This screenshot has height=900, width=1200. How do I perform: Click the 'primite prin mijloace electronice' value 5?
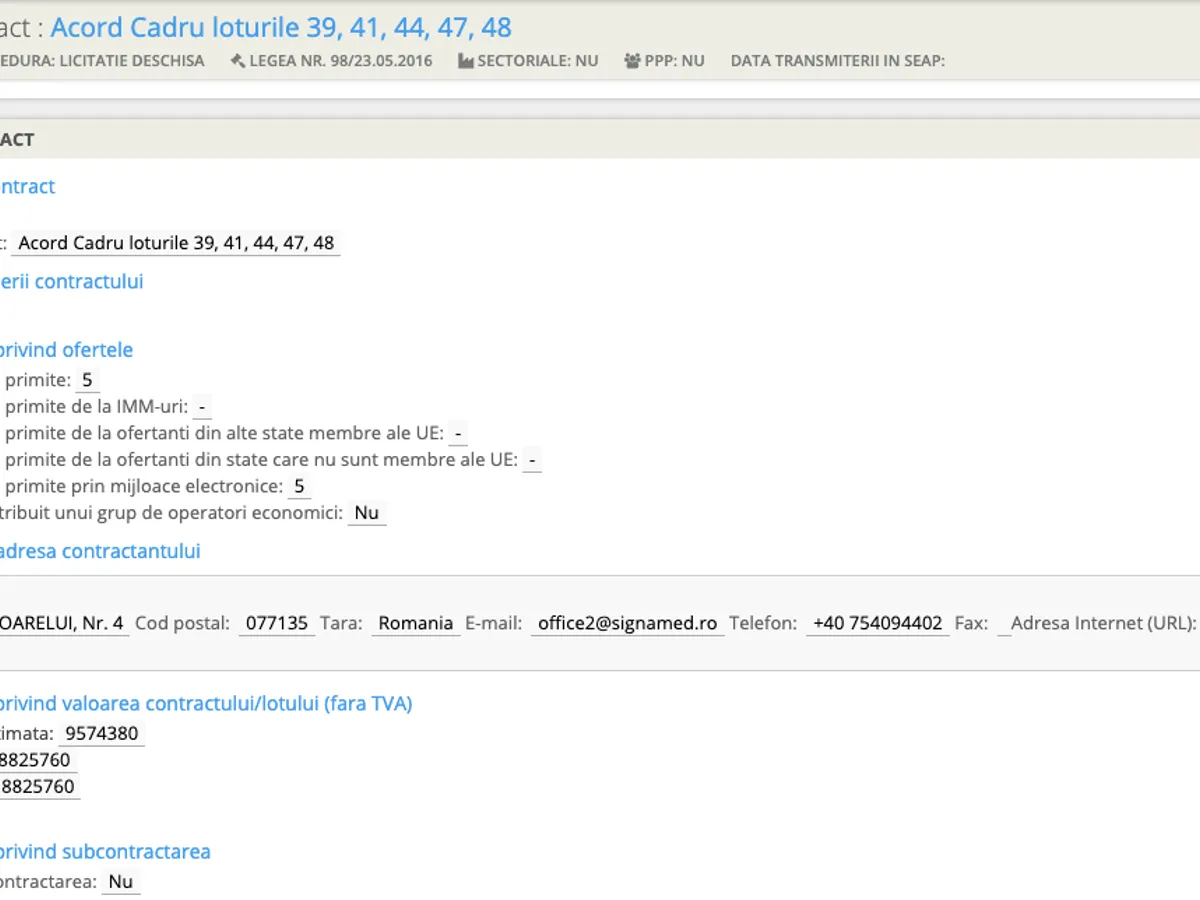pos(298,487)
